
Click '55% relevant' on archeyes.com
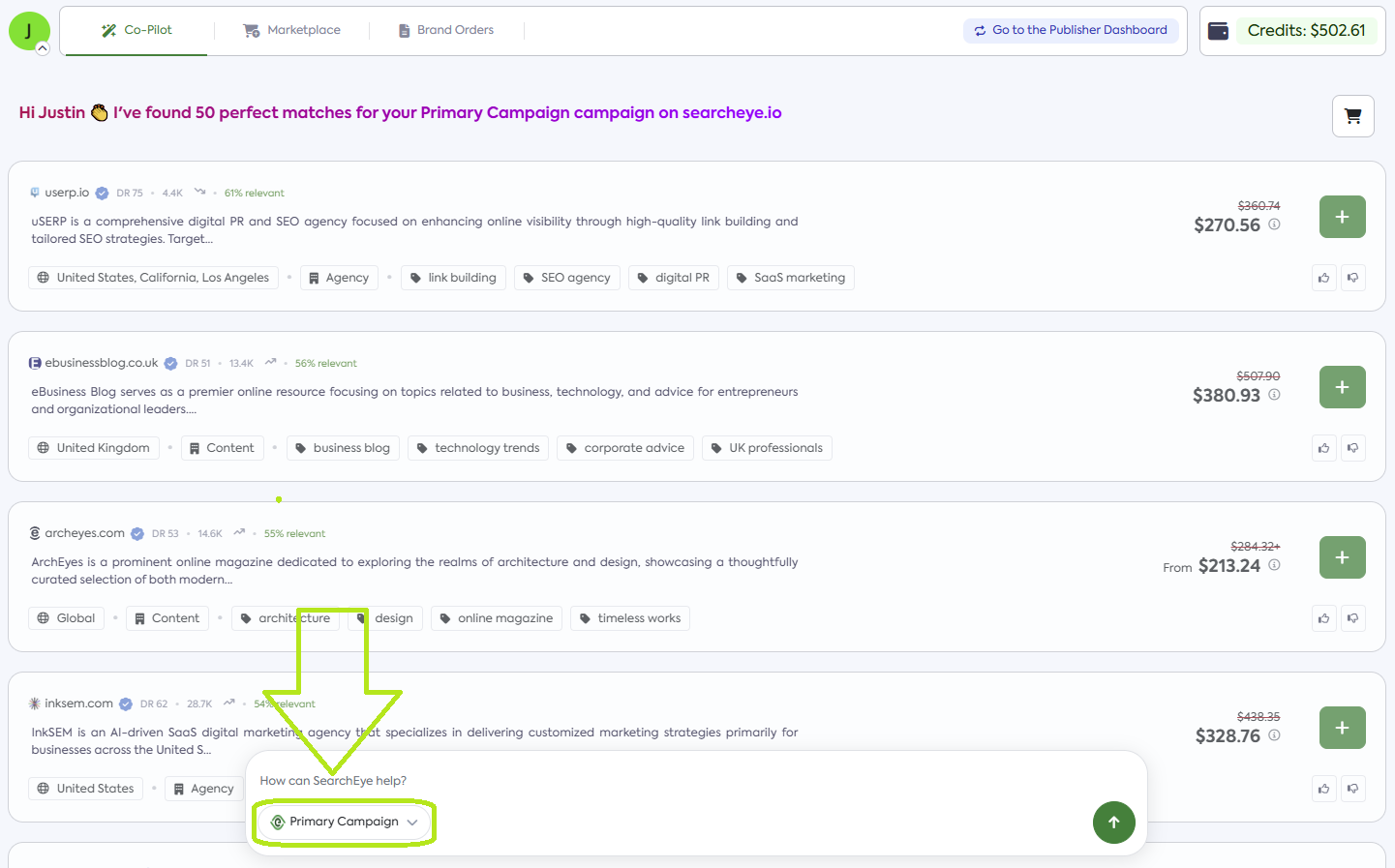tap(295, 534)
